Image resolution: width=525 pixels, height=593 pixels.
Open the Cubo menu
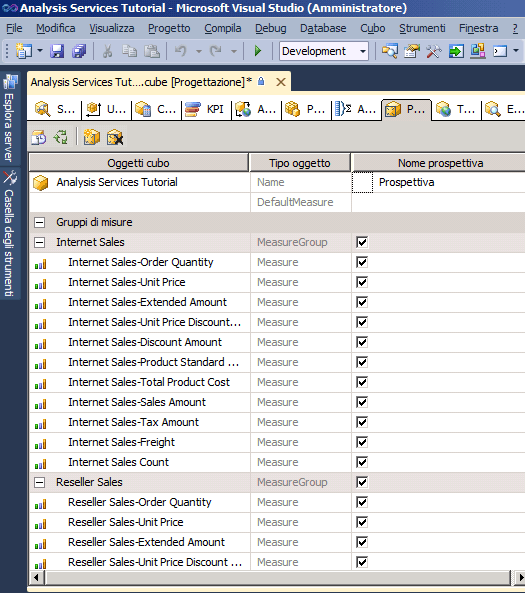[373, 28]
